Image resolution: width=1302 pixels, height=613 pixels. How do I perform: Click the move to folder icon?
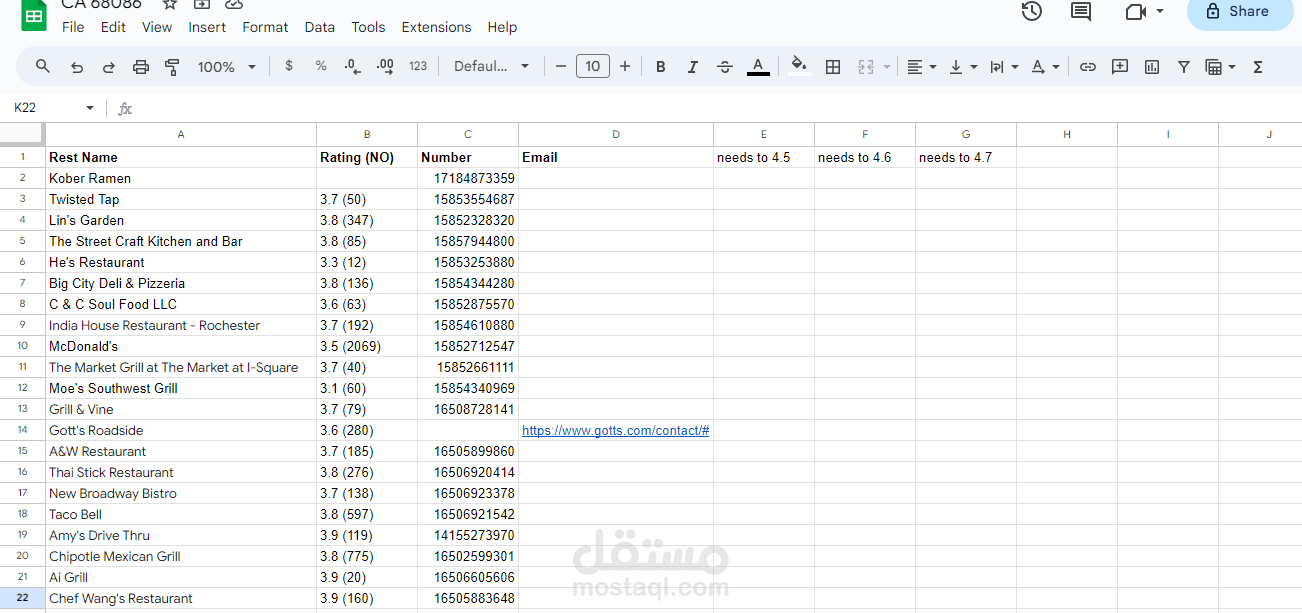[x=202, y=4]
